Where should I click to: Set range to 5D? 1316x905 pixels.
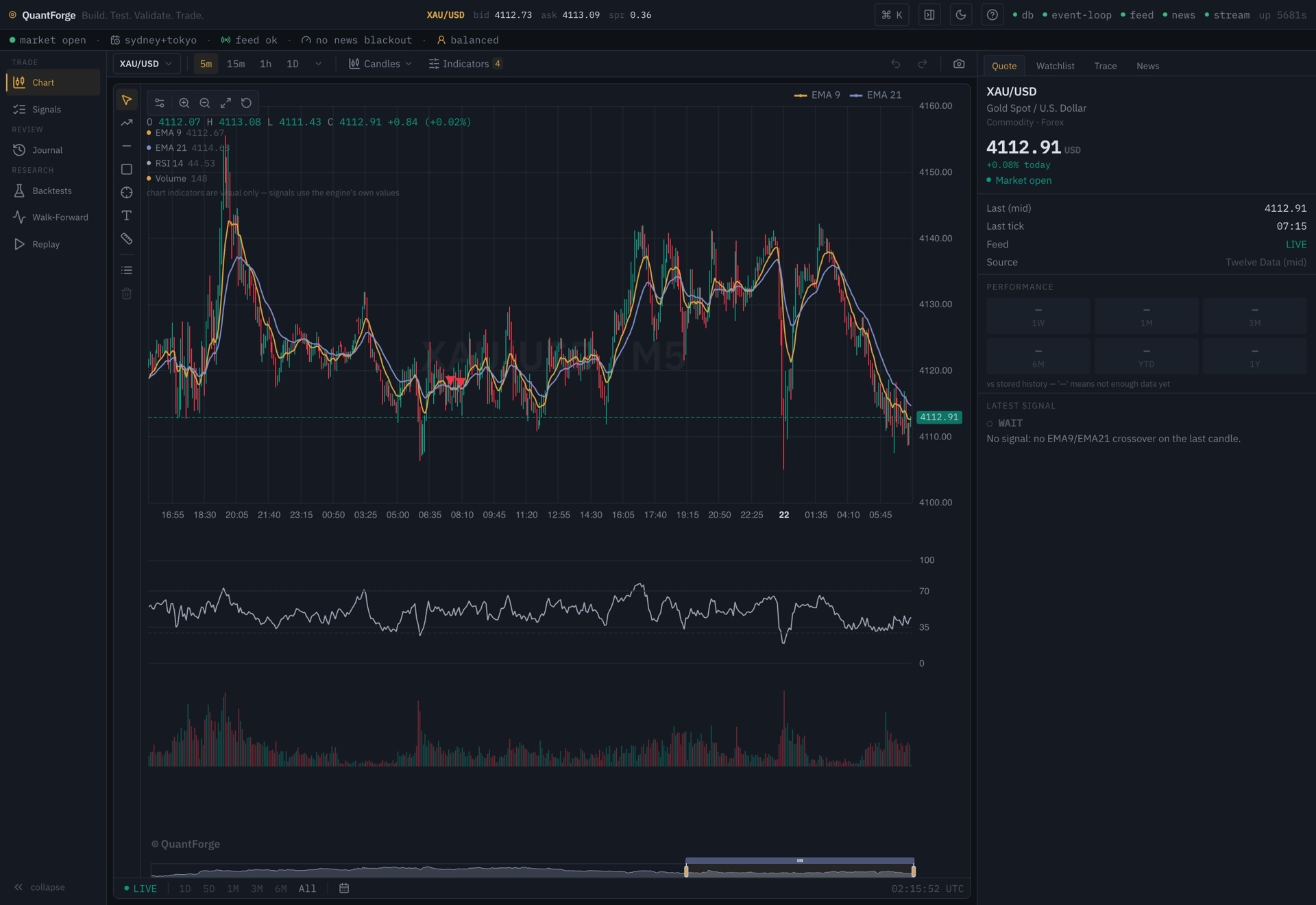209,889
